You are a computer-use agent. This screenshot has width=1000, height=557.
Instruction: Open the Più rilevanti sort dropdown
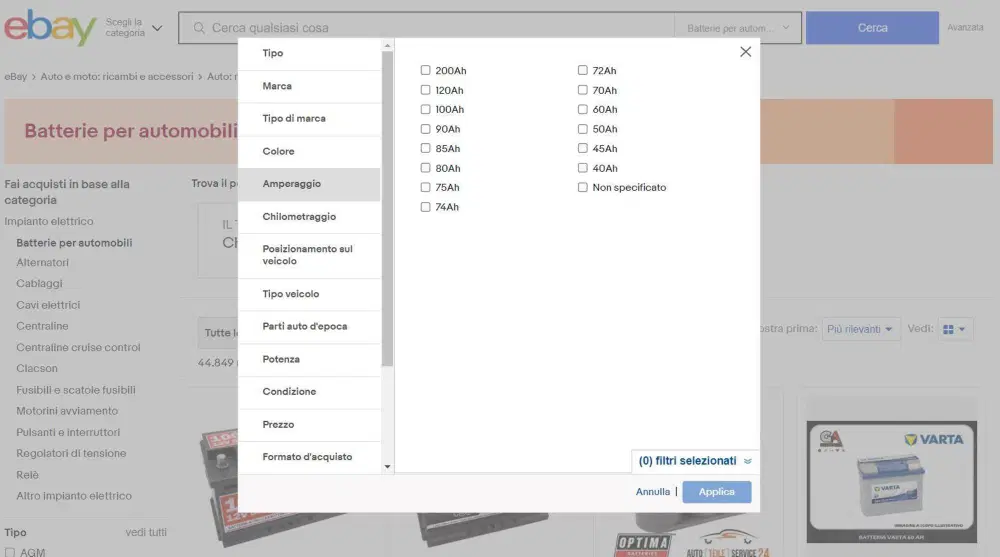point(860,329)
